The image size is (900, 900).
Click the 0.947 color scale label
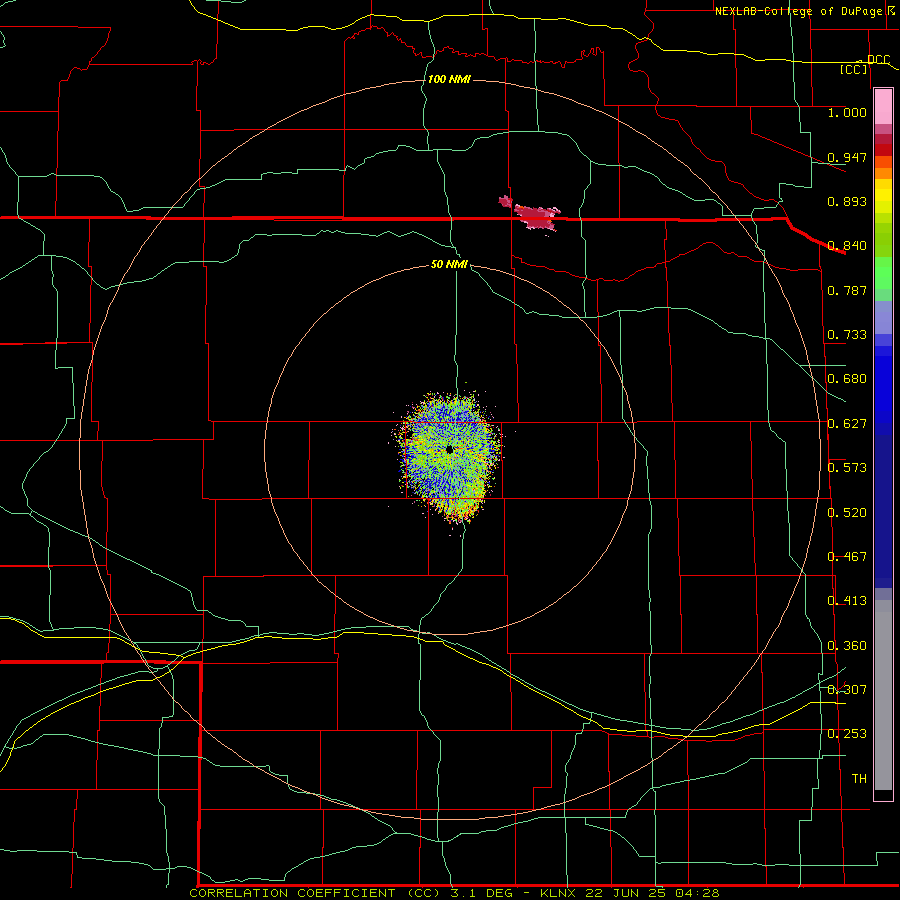click(847, 157)
